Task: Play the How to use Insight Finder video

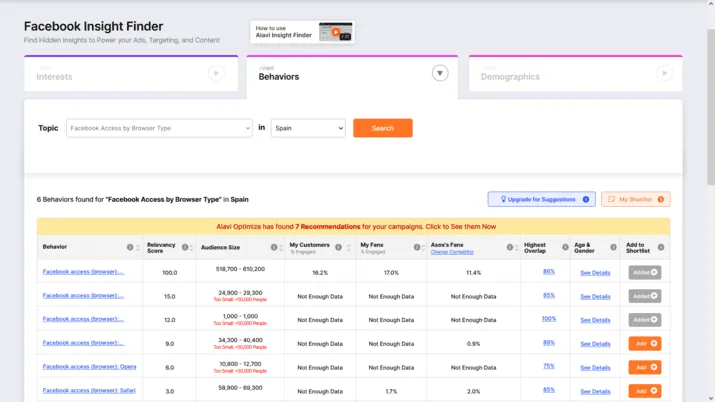Action: tap(336, 32)
